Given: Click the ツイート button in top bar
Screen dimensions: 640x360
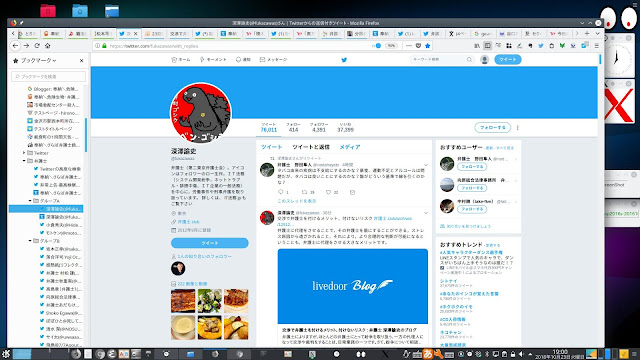Looking at the screenshot, I should pyautogui.click(x=507, y=60).
